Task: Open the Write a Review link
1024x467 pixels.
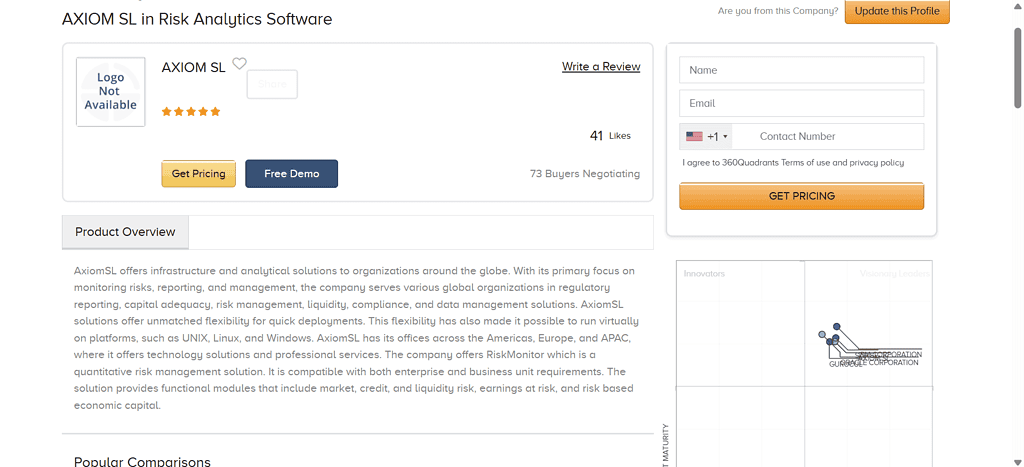Action: 601,67
